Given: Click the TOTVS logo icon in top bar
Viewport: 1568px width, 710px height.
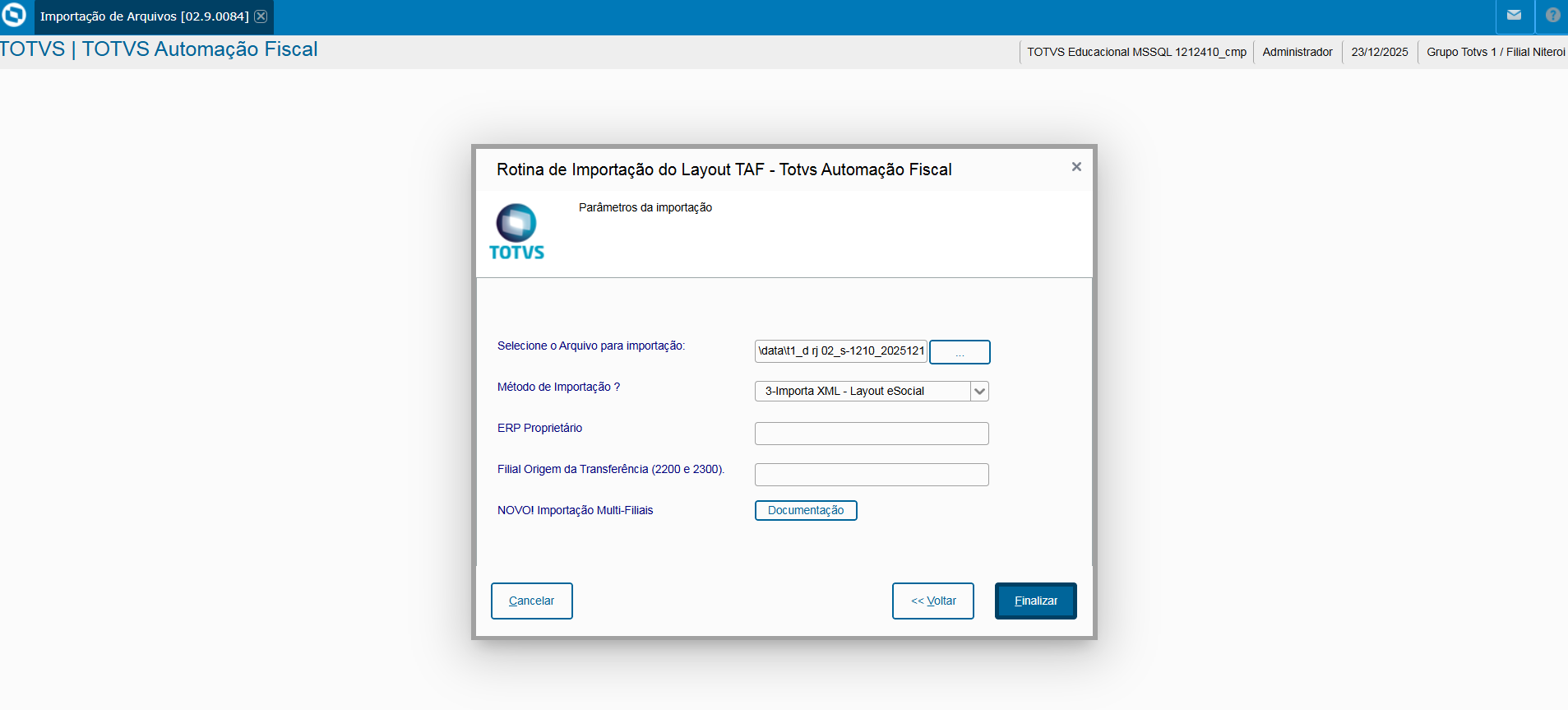Looking at the screenshot, I should 14,15.
